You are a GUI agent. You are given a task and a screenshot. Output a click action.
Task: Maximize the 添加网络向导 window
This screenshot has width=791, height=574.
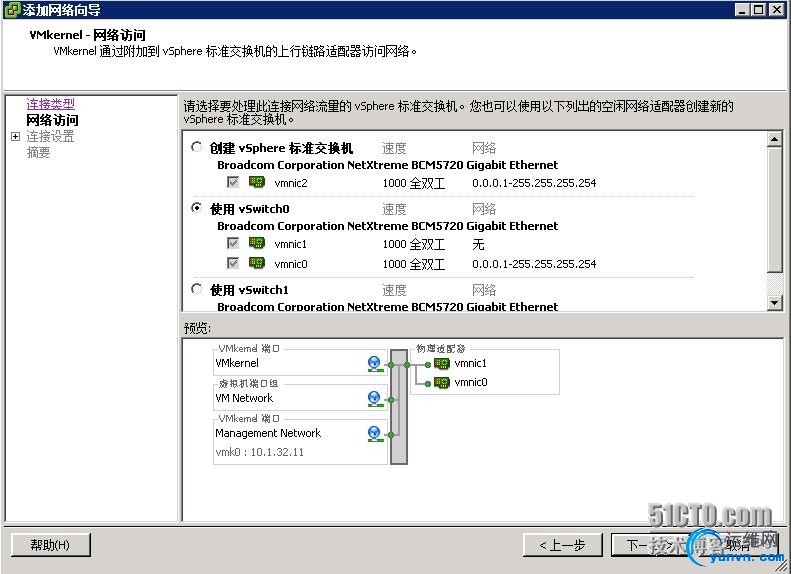(758, 9)
